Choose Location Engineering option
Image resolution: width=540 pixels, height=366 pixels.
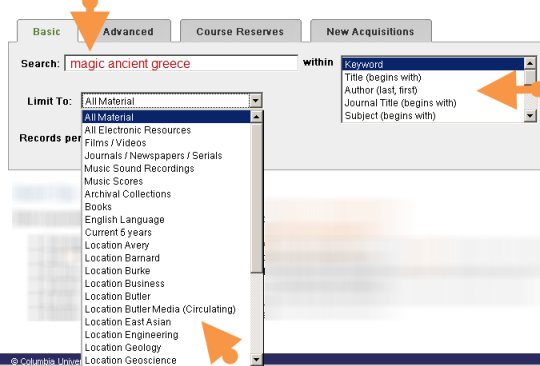[167, 335]
